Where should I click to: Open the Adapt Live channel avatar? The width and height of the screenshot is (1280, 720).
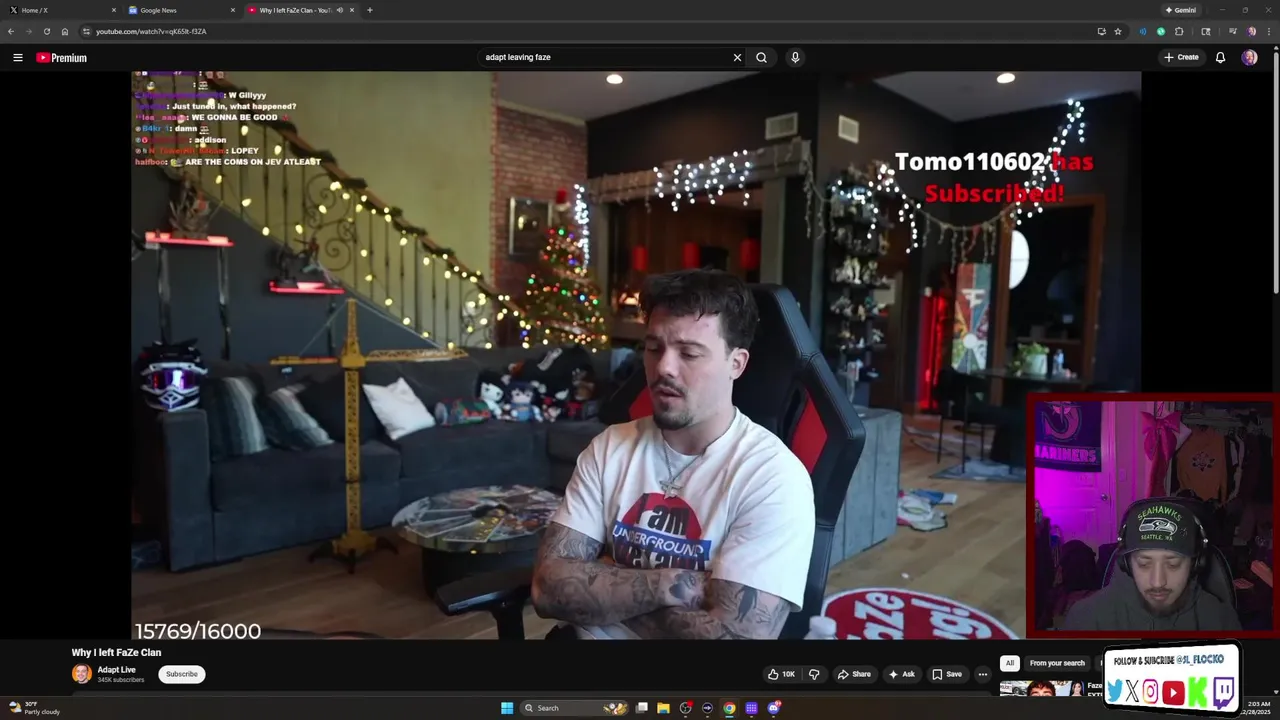(81, 674)
